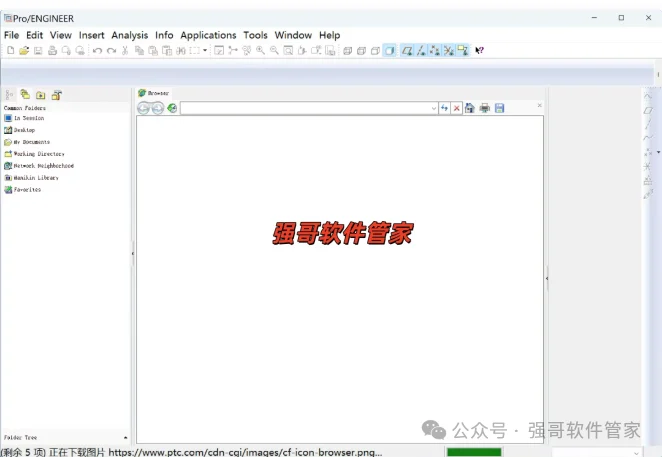Click the Open file folder icon

pyautogui.click(x=24, y=51)
